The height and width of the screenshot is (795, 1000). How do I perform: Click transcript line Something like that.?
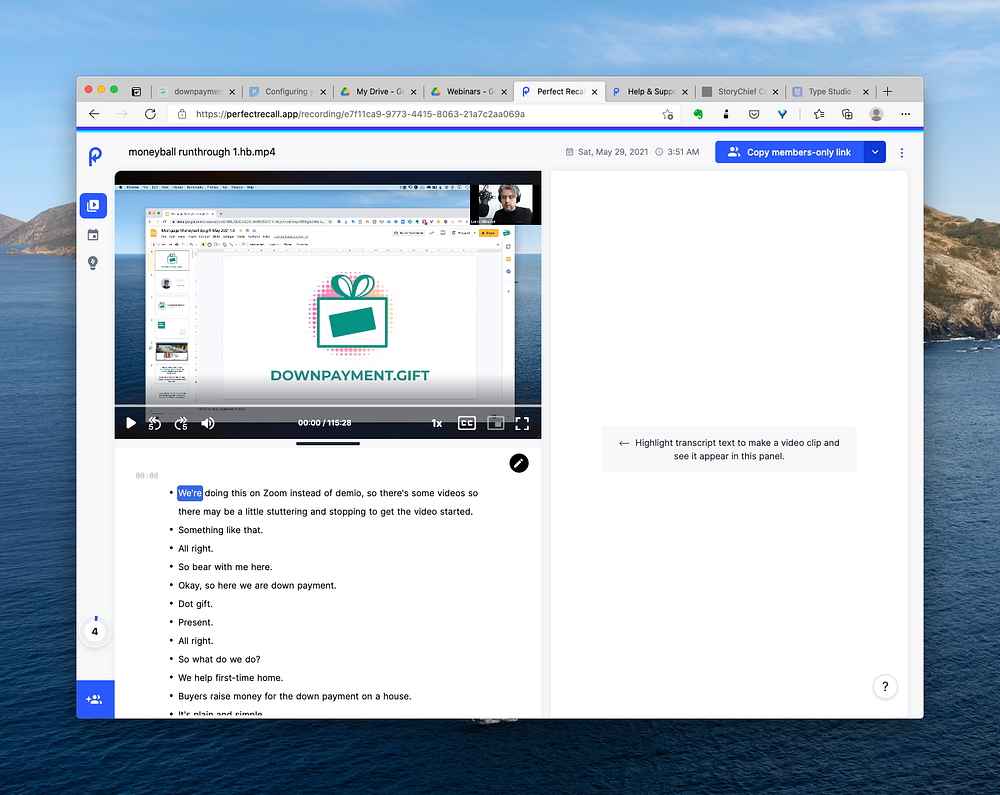[221, 530]
